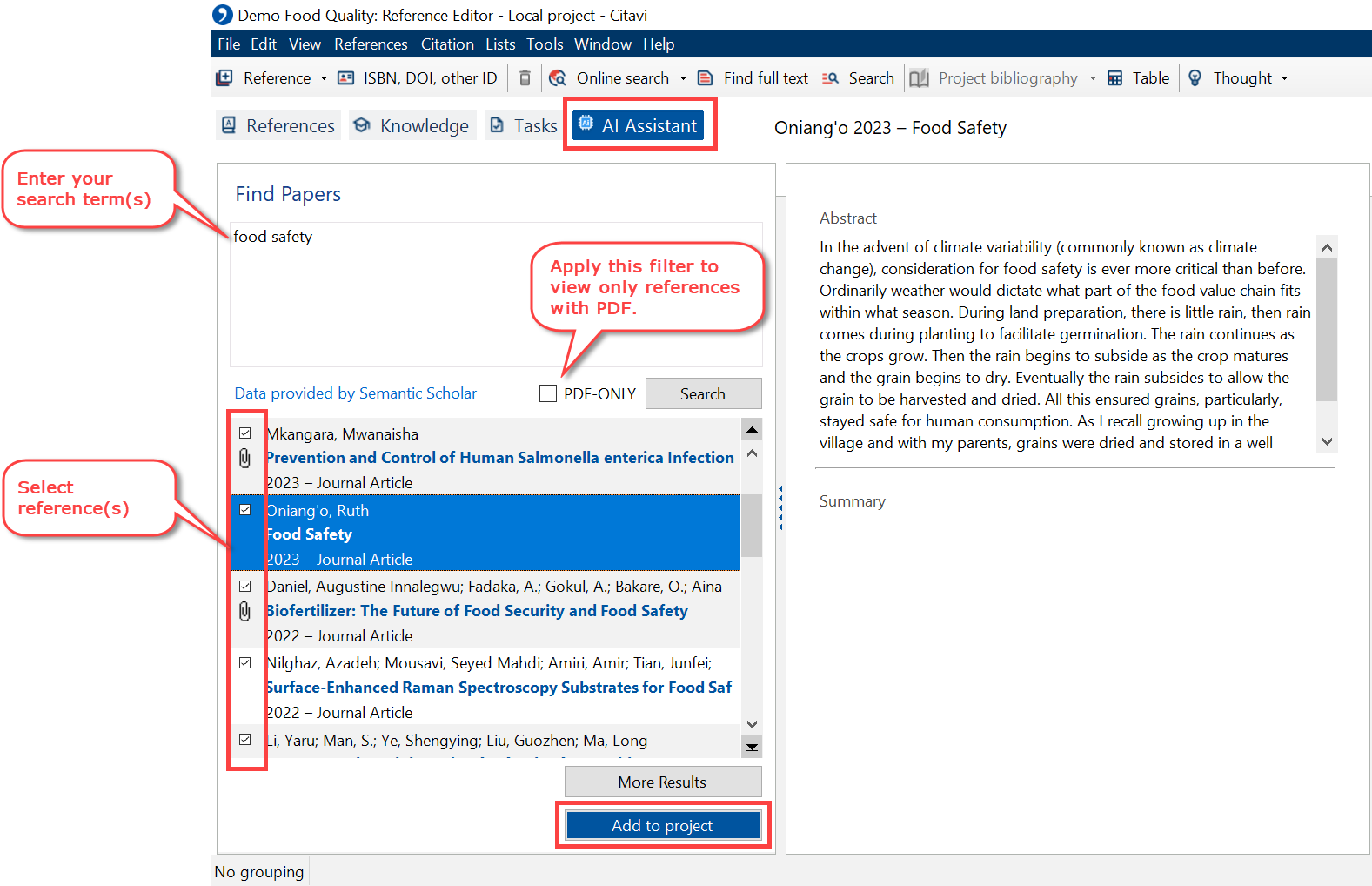Screen dimensions: 1372x886
Task: Uncheck the Daniel, Augustine Innalegwu reference checkbox
Action: 245,586
